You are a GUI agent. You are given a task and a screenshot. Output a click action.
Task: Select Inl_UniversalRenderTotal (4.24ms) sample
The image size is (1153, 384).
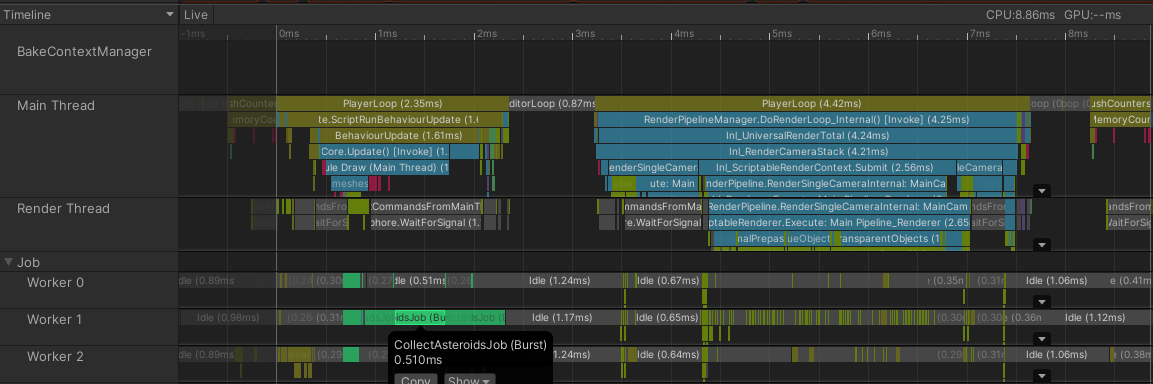click(x=807, y=135)
